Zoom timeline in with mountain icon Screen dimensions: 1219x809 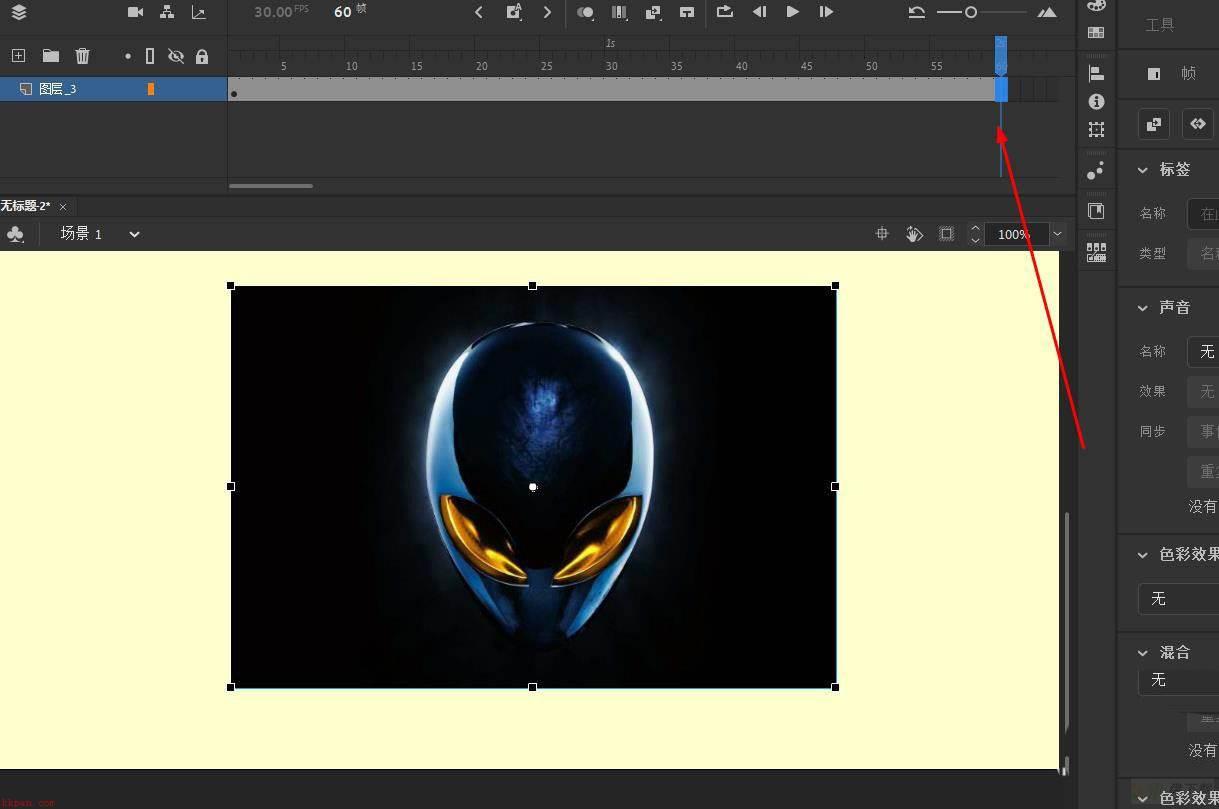tap(1047, 12)
